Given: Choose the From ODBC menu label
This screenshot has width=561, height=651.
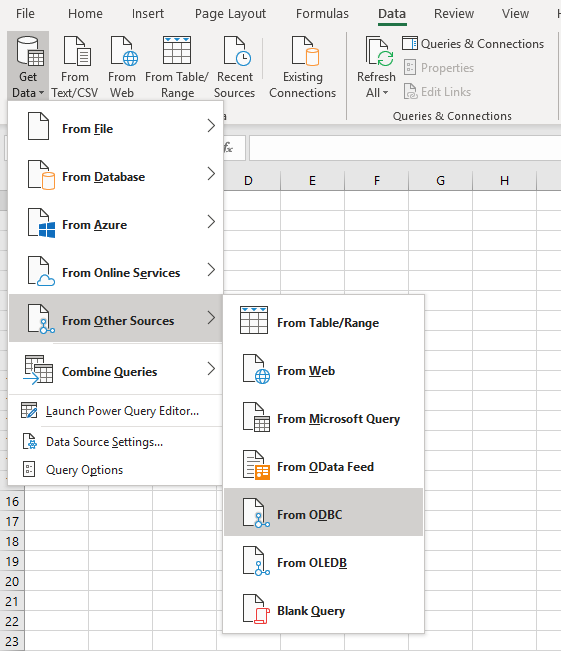Looking at the screenshot, I should 310,515.
